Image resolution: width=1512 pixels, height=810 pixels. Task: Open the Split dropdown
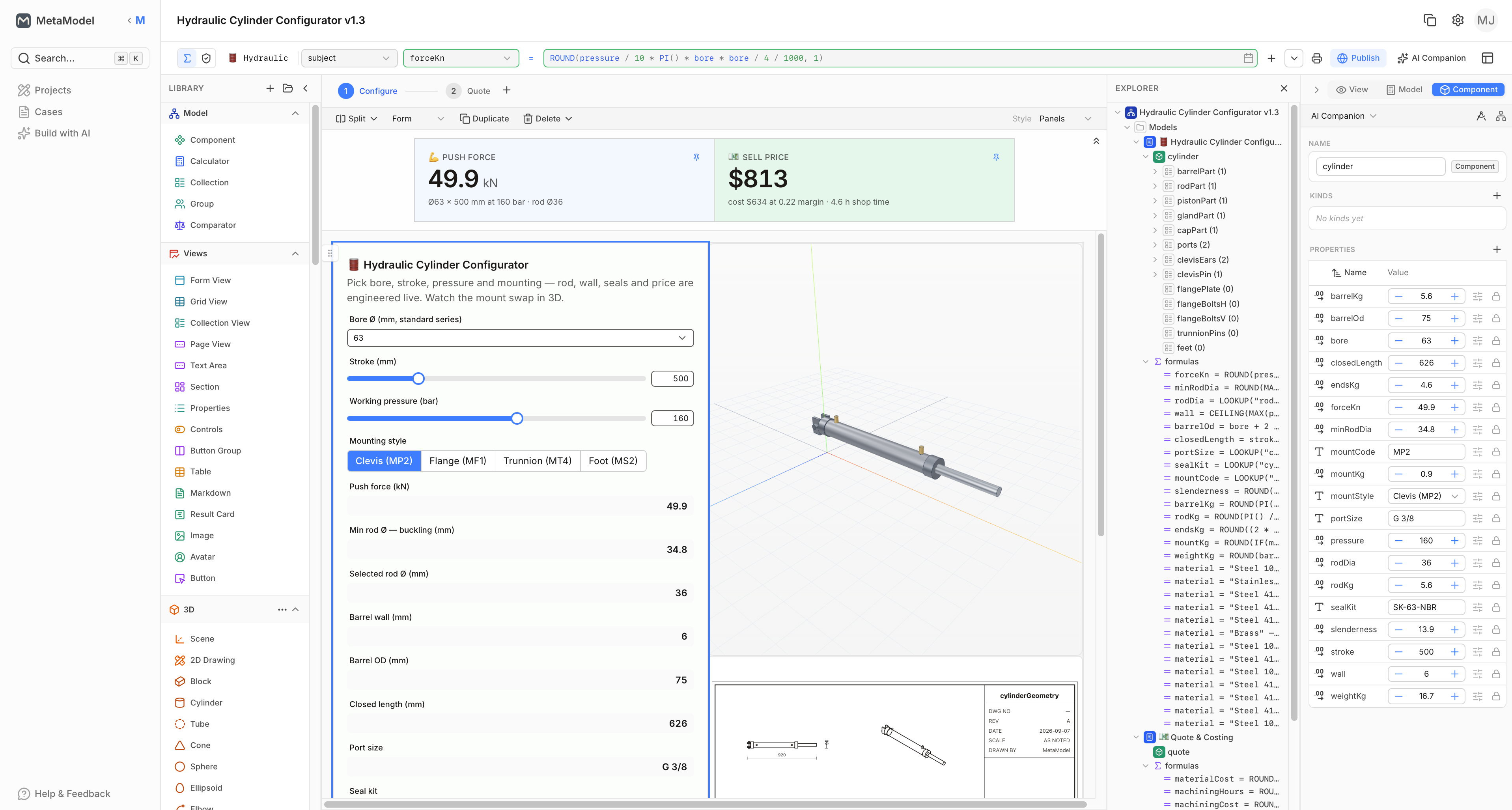pyautogui.click(x=356, y=119)
